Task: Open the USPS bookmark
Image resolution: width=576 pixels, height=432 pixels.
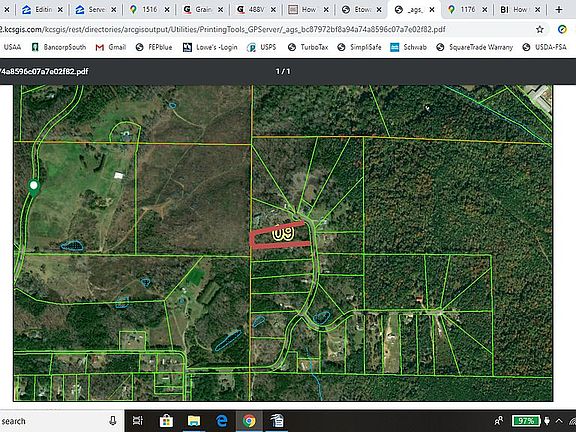Action: (x=262, y=47)
